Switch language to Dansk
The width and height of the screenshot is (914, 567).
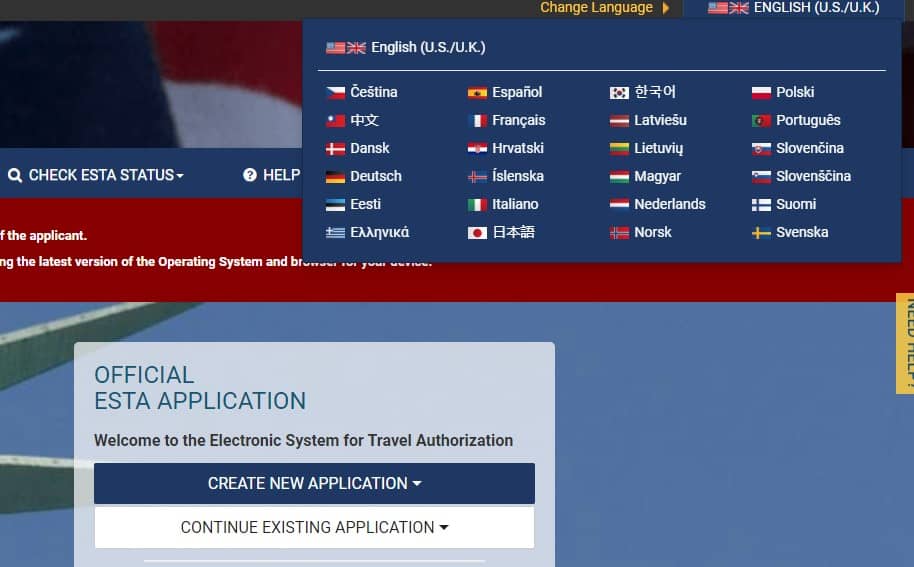click(358, 148)
